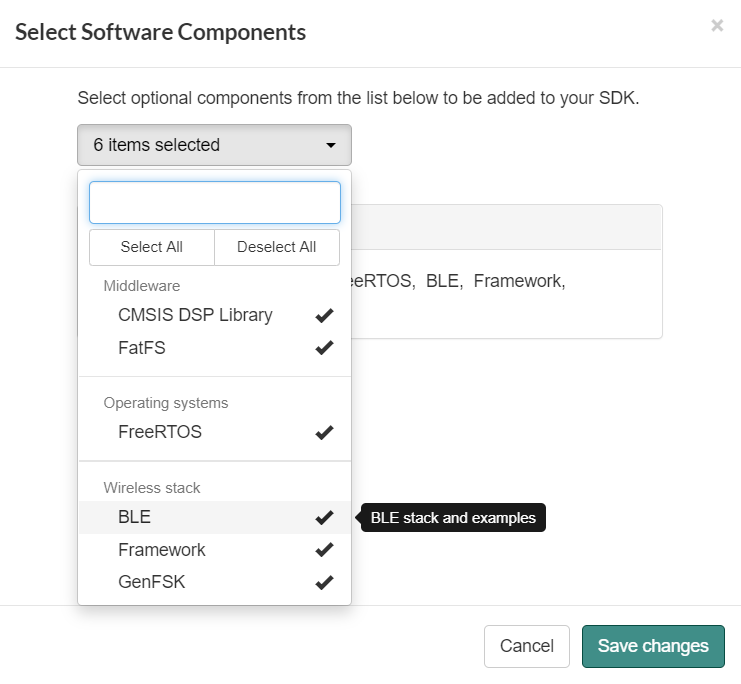This screenshot has width=741, height=684.
Task: Click the checkmark in the BLE row
Action: coord(324,518)
